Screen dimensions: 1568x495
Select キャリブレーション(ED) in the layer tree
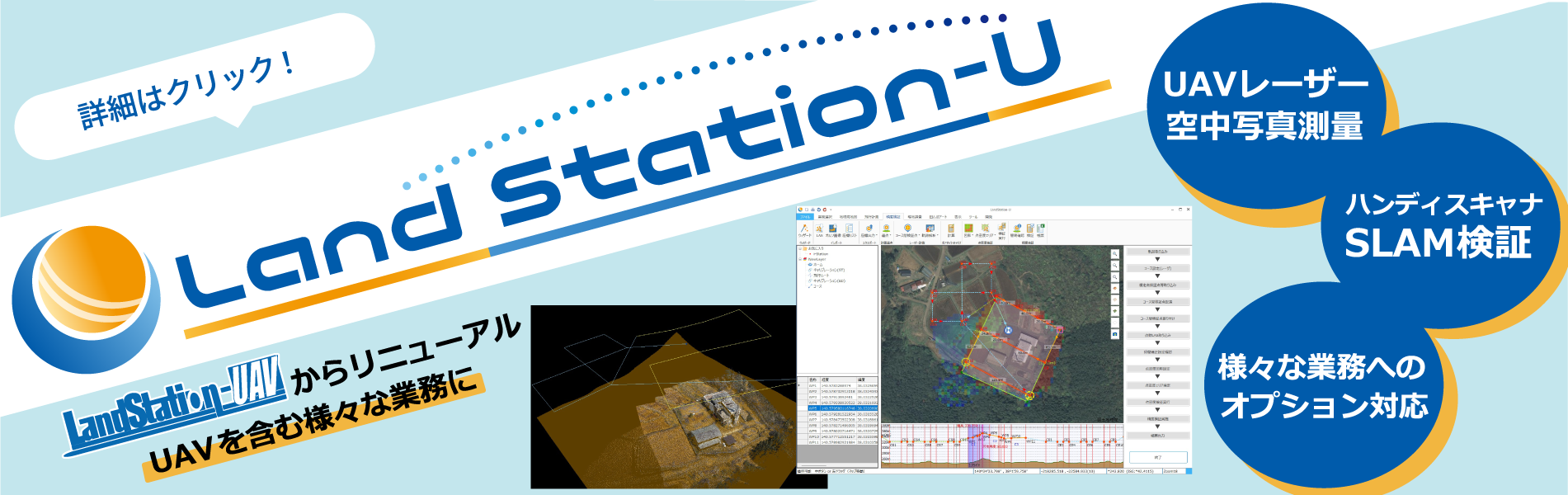pos(826,280)
